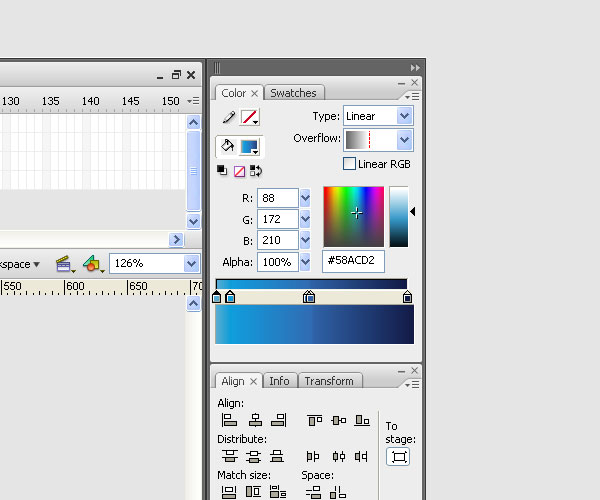The image size is (600, 500).
Task: Select the fill color paint bucket icon
Action: (228, 146)
